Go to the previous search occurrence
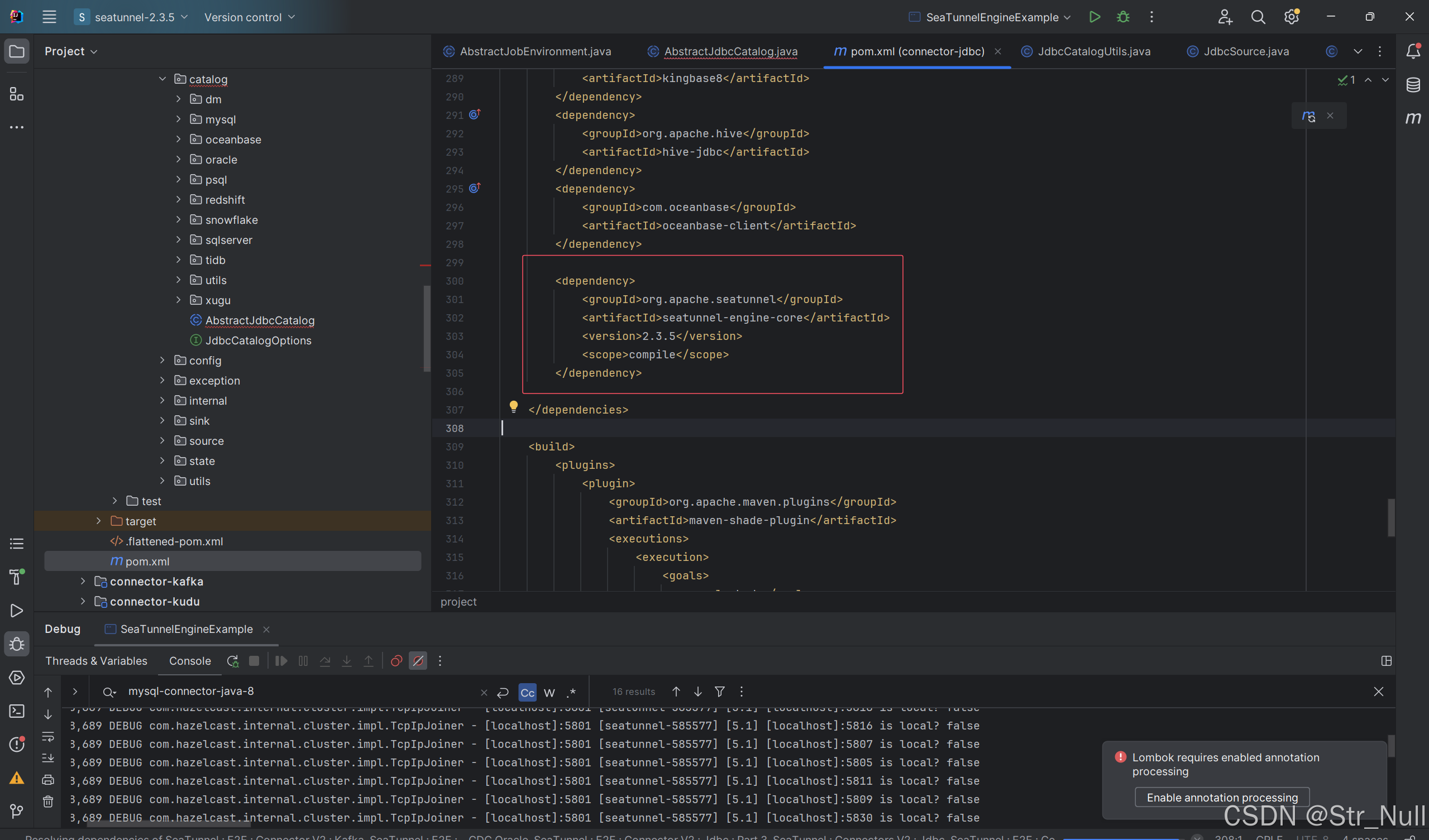The height and width of the screenshot is (840, 1429). pyautogui.click(x=676, y=692)
